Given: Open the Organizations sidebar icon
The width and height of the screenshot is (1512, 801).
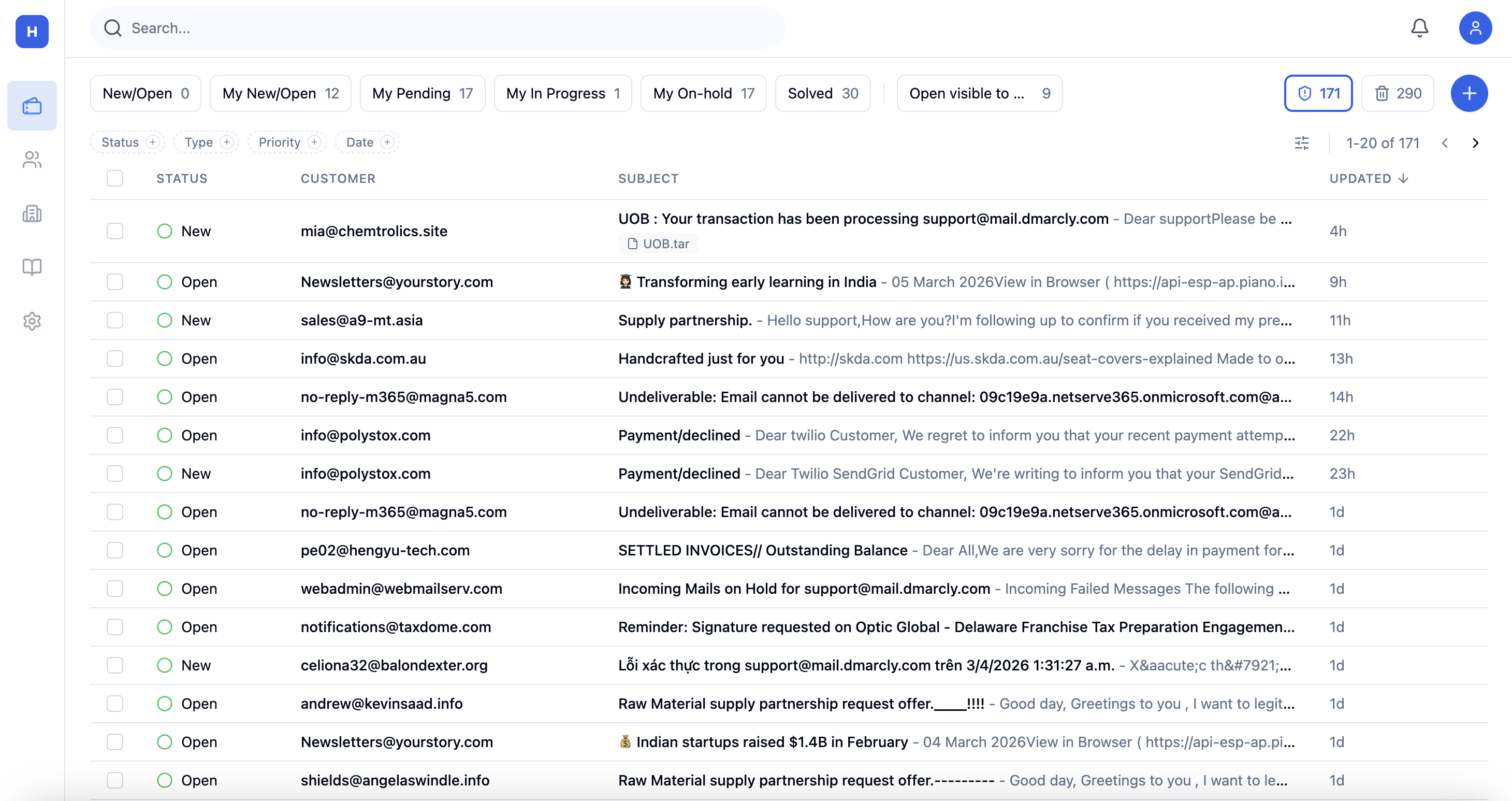Looking at the screenshot, I should tap(32, 214).
